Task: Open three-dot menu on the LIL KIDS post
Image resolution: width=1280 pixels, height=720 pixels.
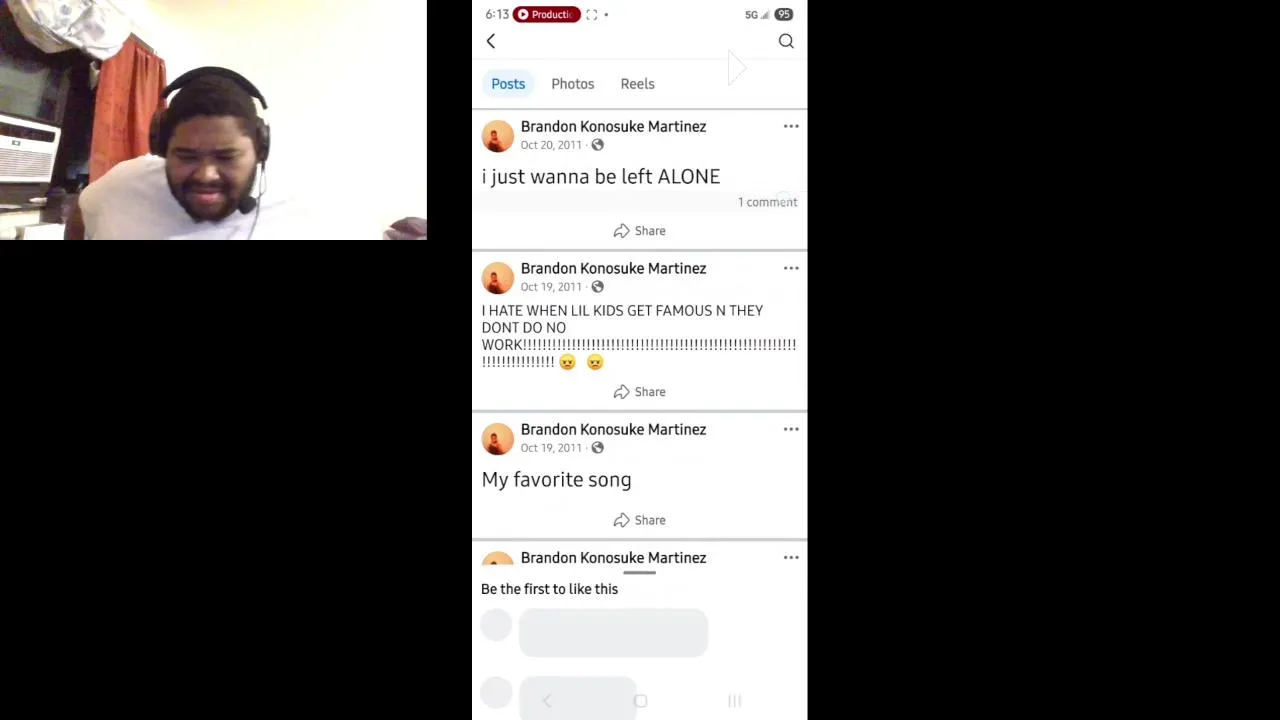Action: 791,268
